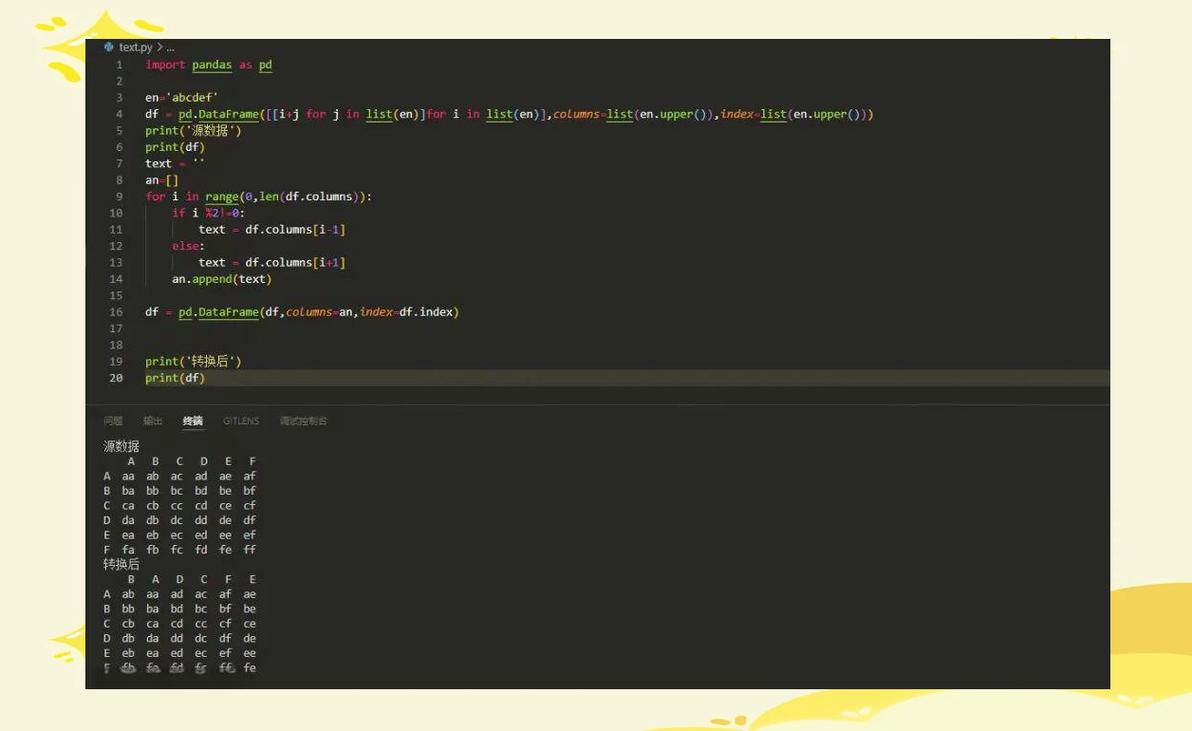Screen dimensions: 1192x731
Task: Click the 转换后 label in terminal output
Action: 122,564
